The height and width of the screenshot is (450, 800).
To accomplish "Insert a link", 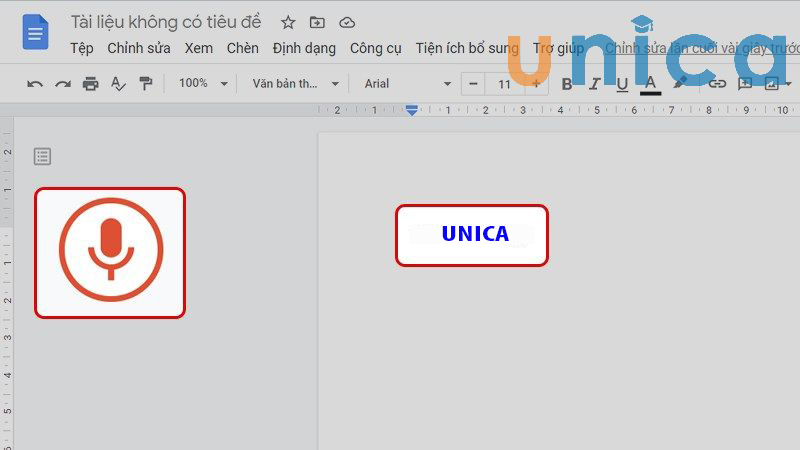I will pyautogui.click(x=717, y=84).
